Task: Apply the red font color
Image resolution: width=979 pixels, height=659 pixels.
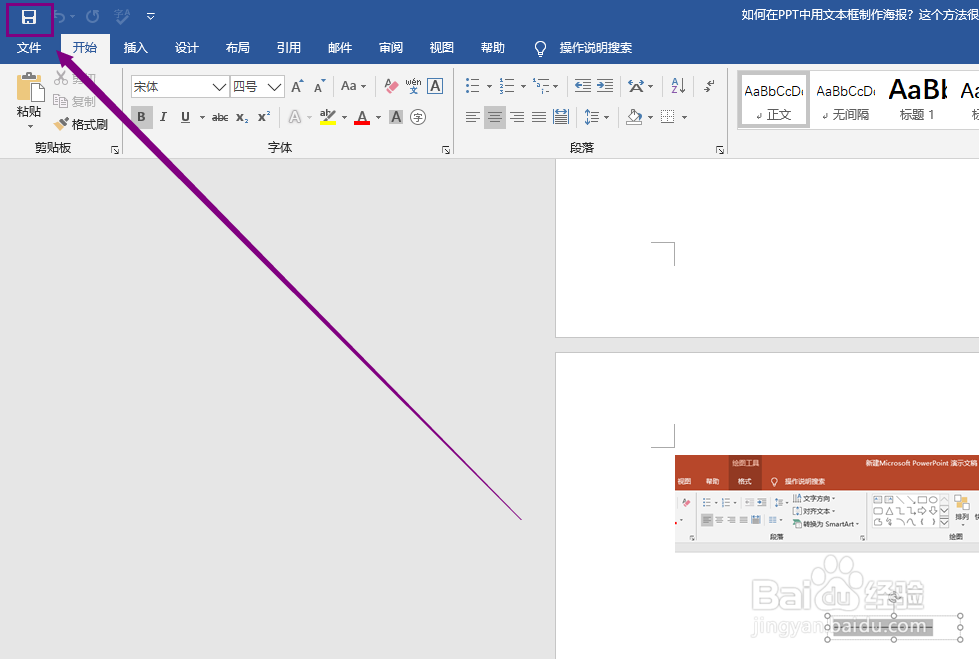Action: pos(362,117)
